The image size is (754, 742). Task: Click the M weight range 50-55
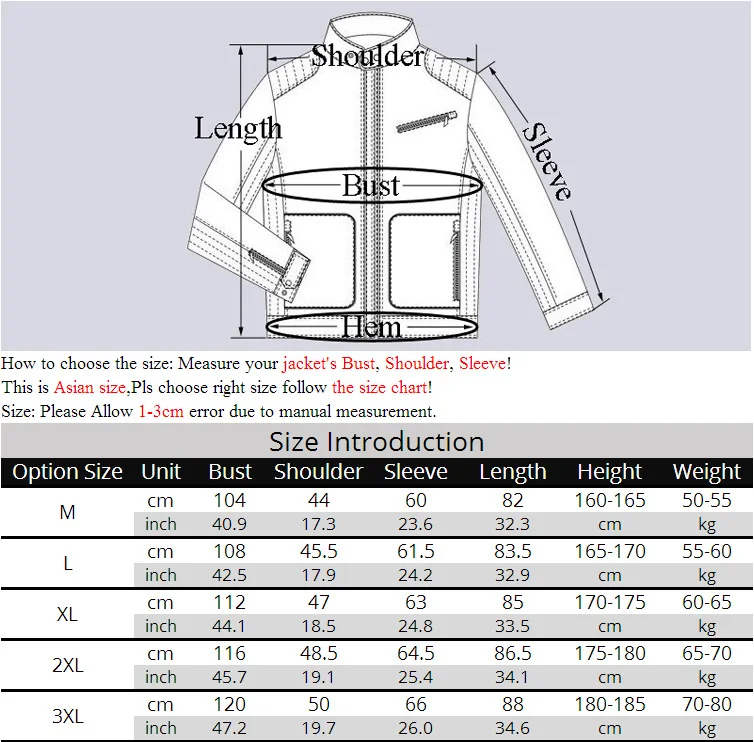pyautogui.click(x=706, y=500)
